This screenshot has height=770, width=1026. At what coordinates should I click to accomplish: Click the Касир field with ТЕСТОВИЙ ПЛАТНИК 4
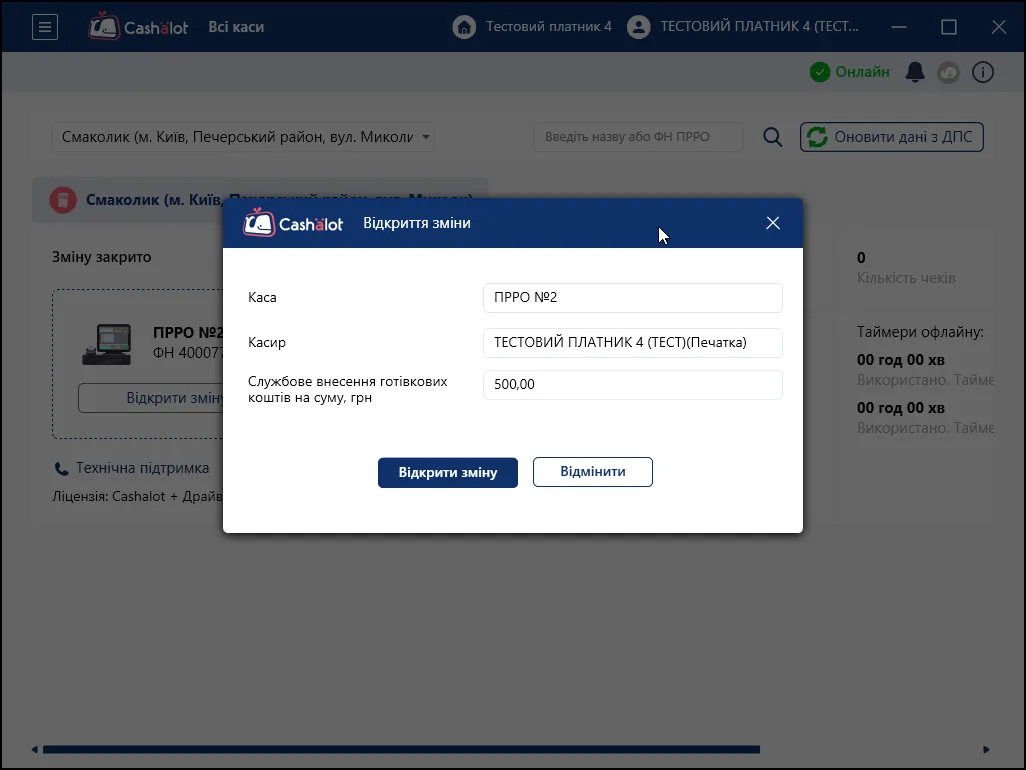[x=633, y=343]
